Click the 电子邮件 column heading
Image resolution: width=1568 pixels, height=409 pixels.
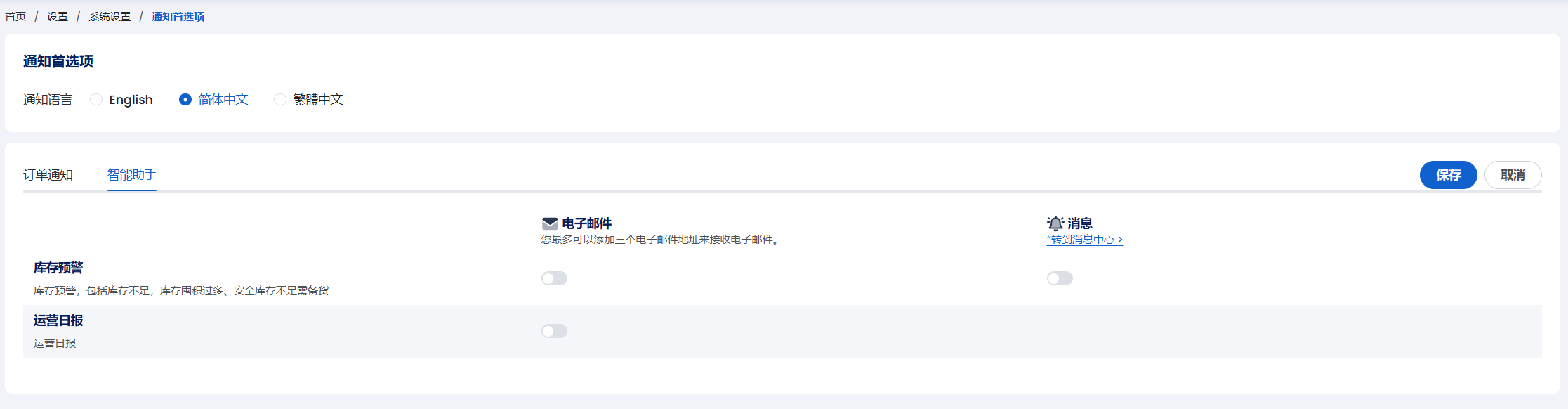tap(586, 223)
